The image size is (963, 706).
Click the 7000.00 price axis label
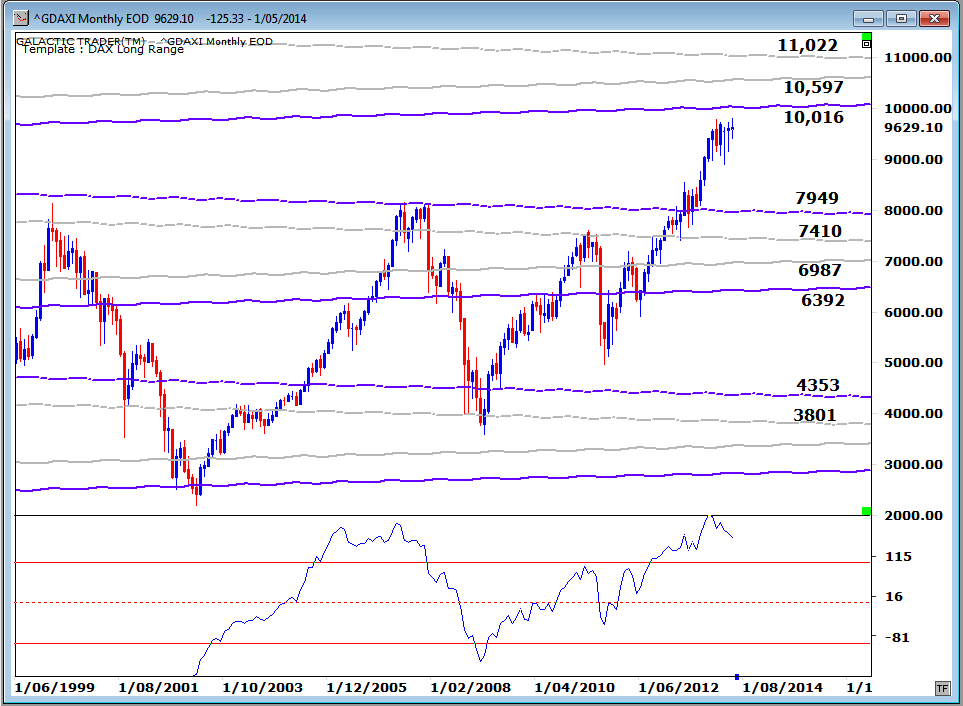coord(913,262)
